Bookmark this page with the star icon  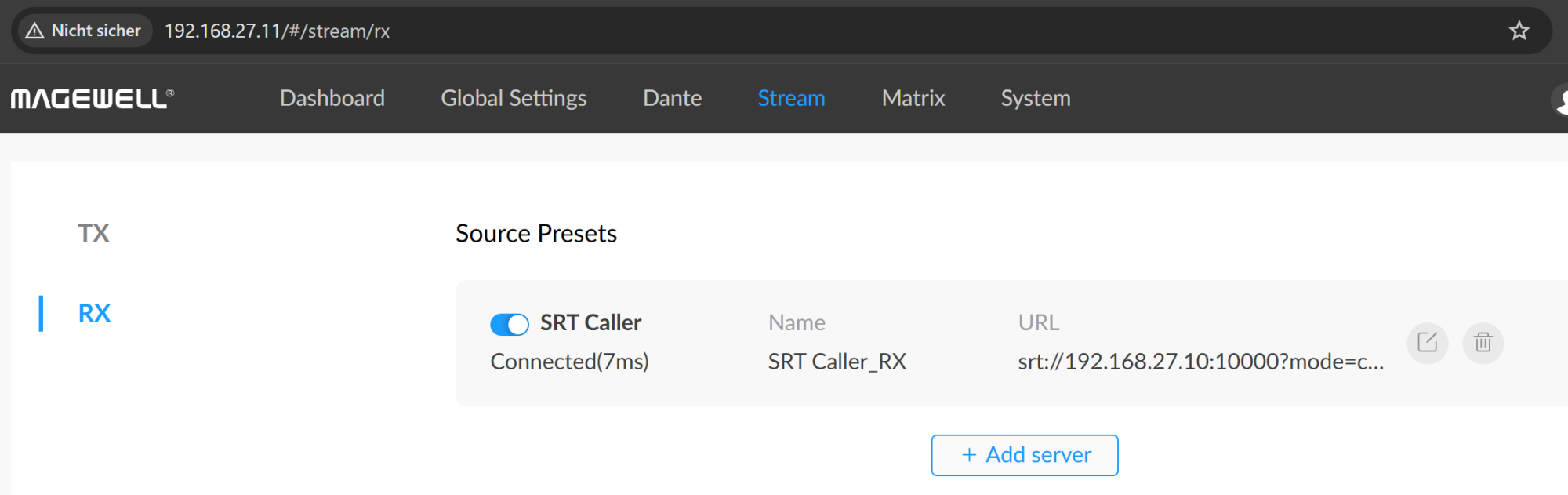click(1519, 31)
